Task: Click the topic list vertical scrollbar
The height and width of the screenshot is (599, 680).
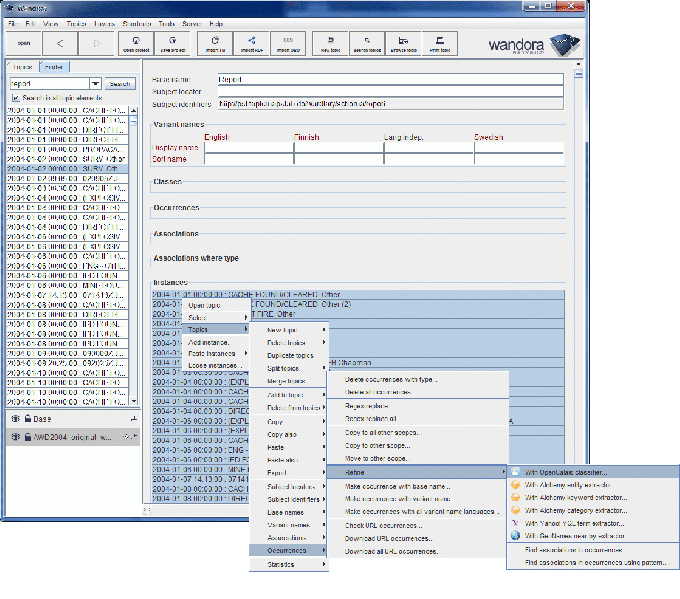Action: pyautogui.click(x=134, y=250)
